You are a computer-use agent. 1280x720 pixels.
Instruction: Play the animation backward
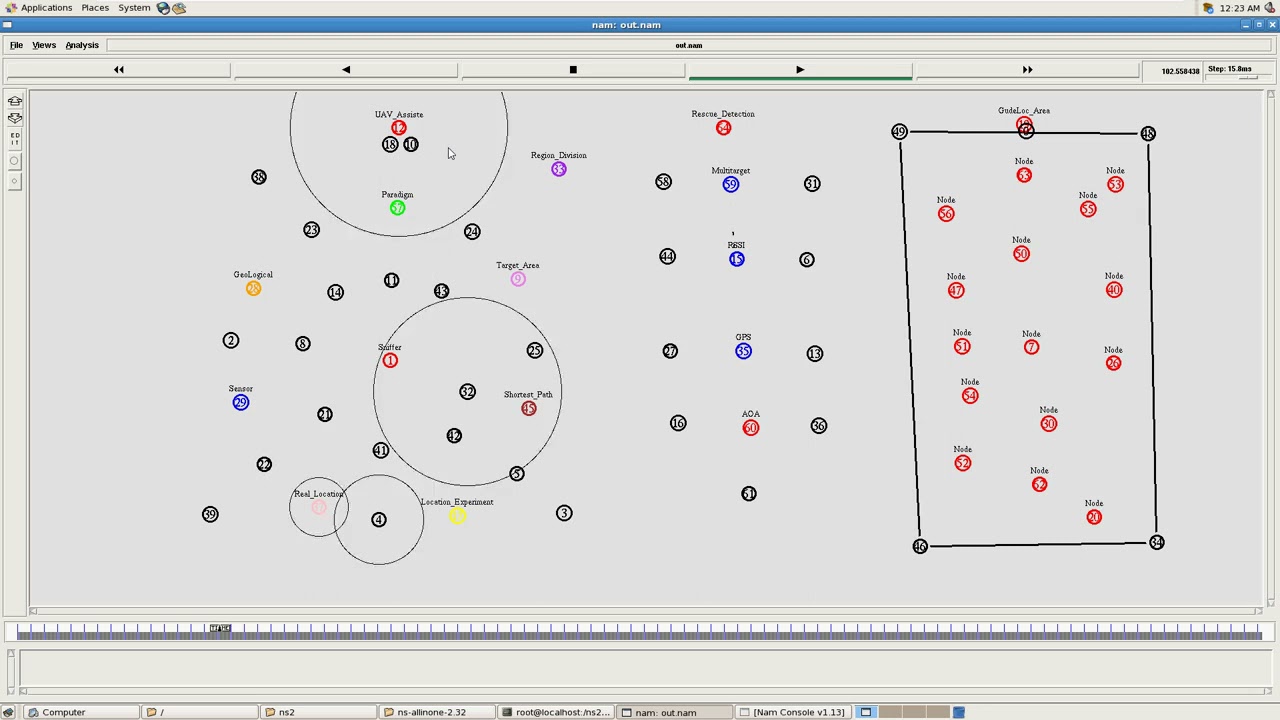tap(346, 70)
